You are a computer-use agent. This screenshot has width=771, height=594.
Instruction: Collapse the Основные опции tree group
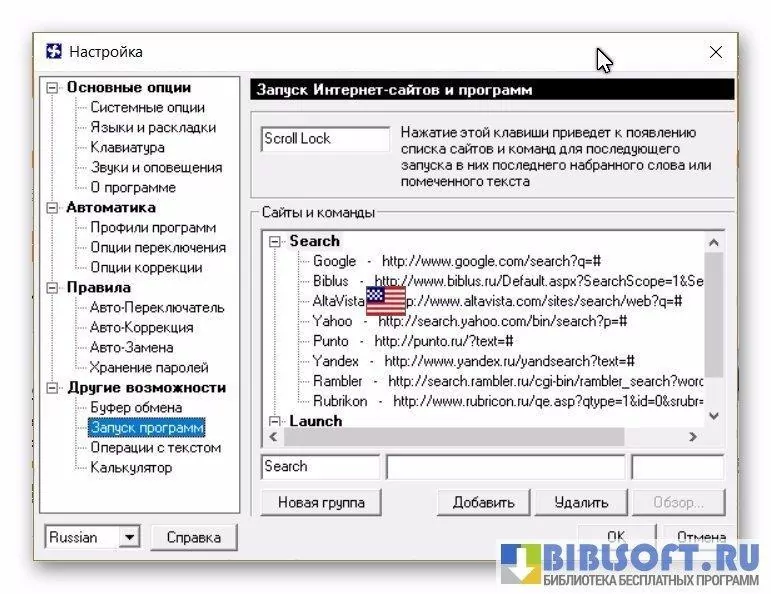tap(53, 88)
